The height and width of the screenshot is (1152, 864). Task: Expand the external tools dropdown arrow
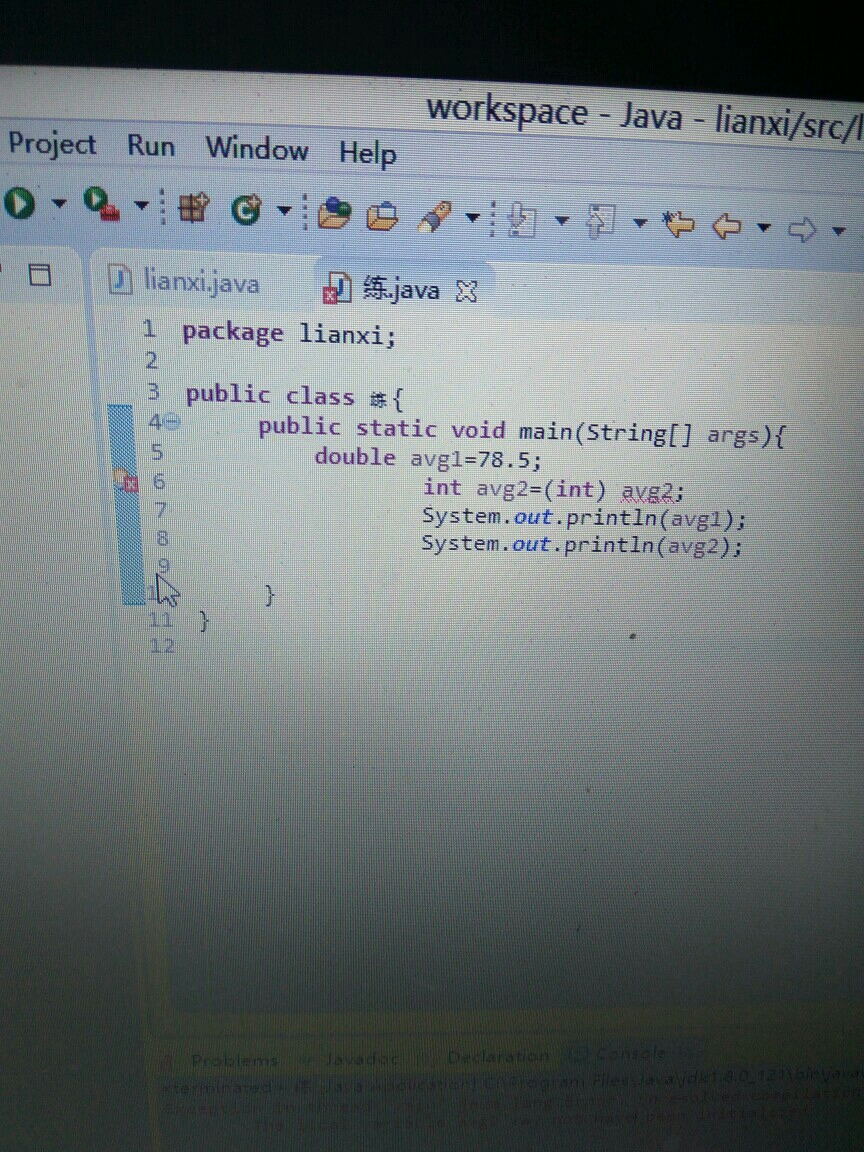141,205
